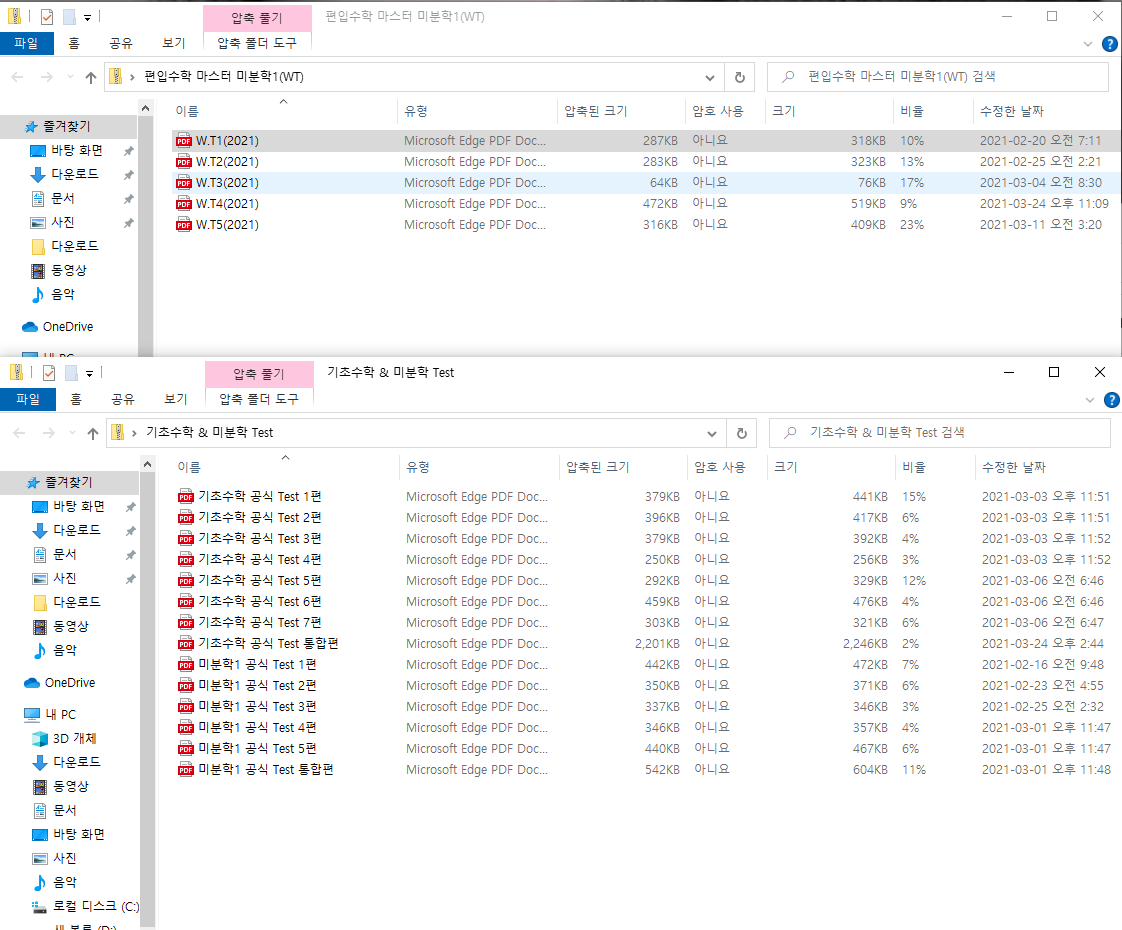Click PDF icon of 기초수학 공식 Test 통합편
The width and height of the screenshot is (1122, 930).
(x=185, y=644)
